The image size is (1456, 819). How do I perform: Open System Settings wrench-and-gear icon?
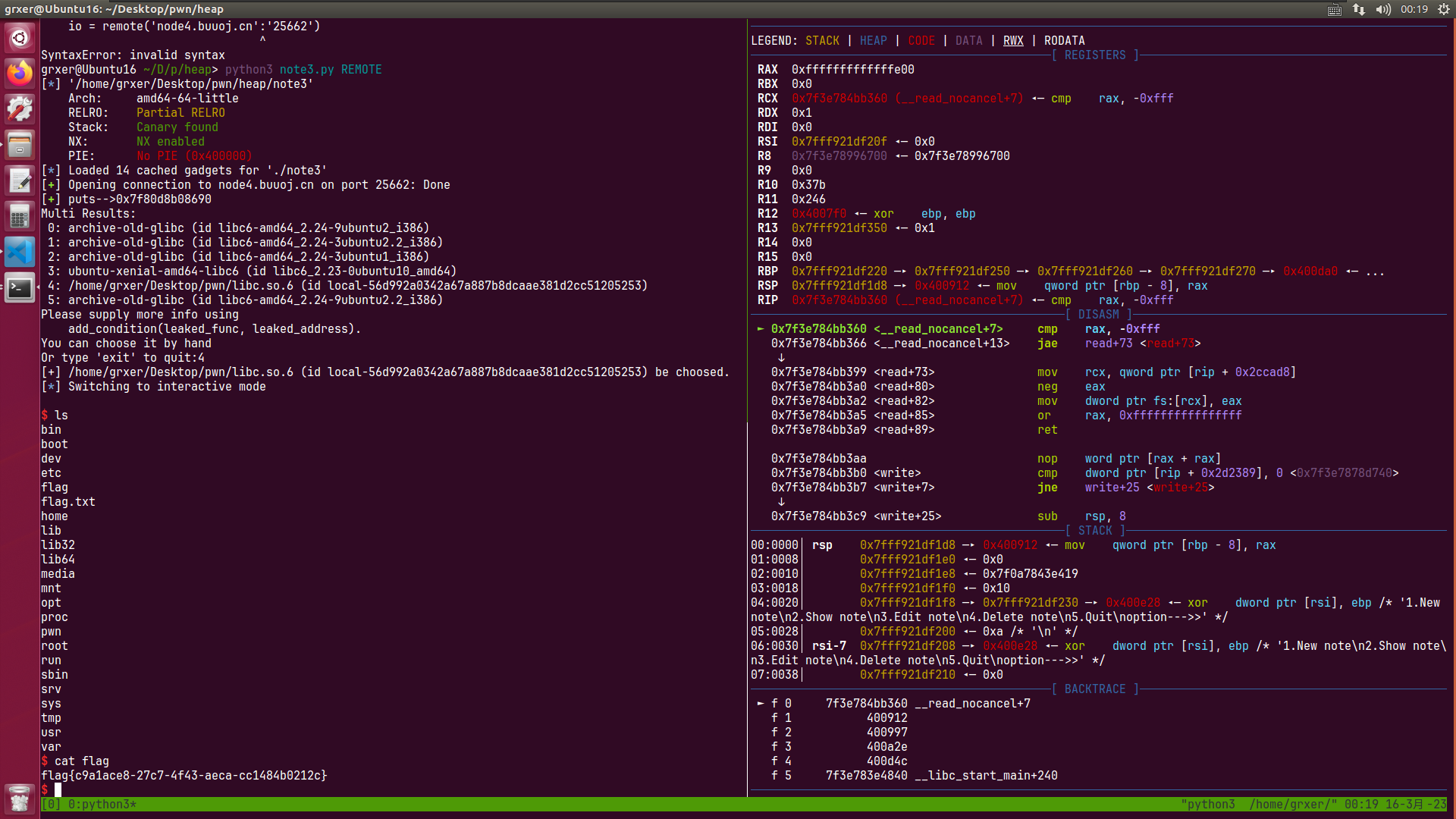[x=20, y=109]
